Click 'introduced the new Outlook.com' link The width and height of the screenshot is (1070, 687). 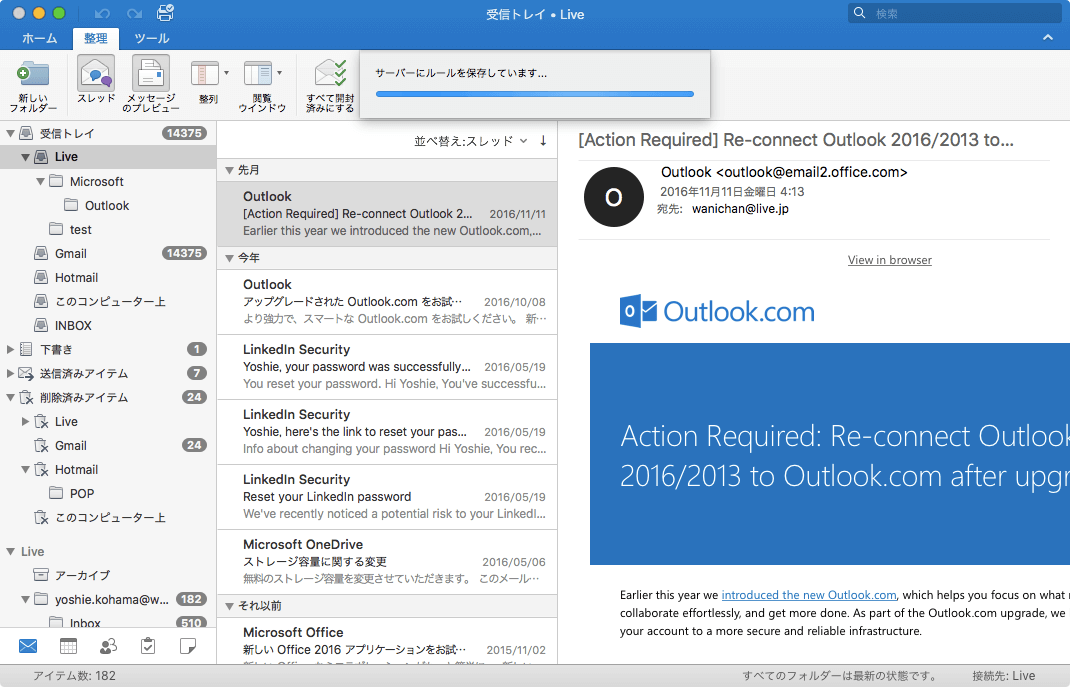pyautogui.click(x=809, y=595)
